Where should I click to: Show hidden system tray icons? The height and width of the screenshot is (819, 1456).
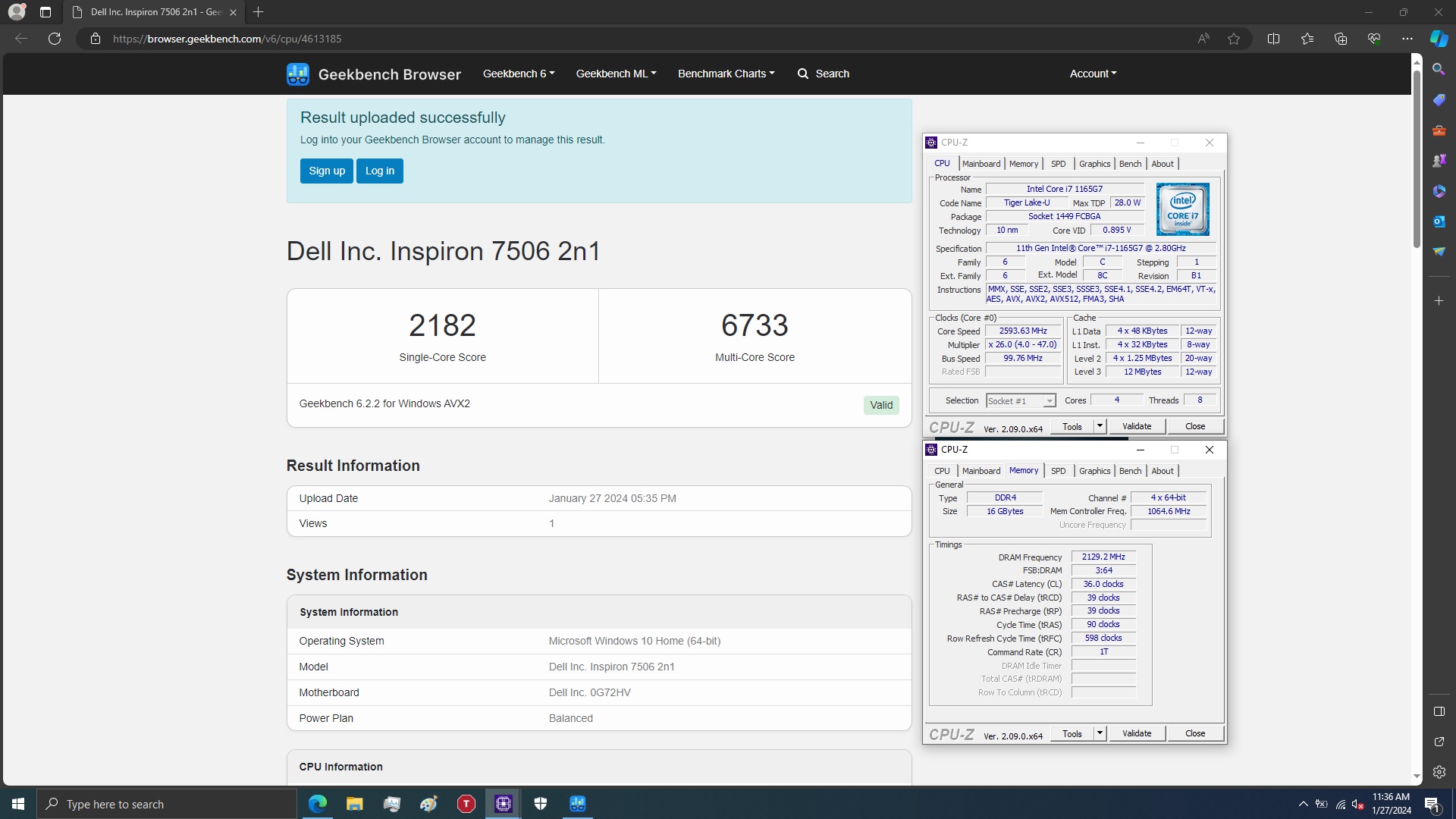coord(1303,804)
